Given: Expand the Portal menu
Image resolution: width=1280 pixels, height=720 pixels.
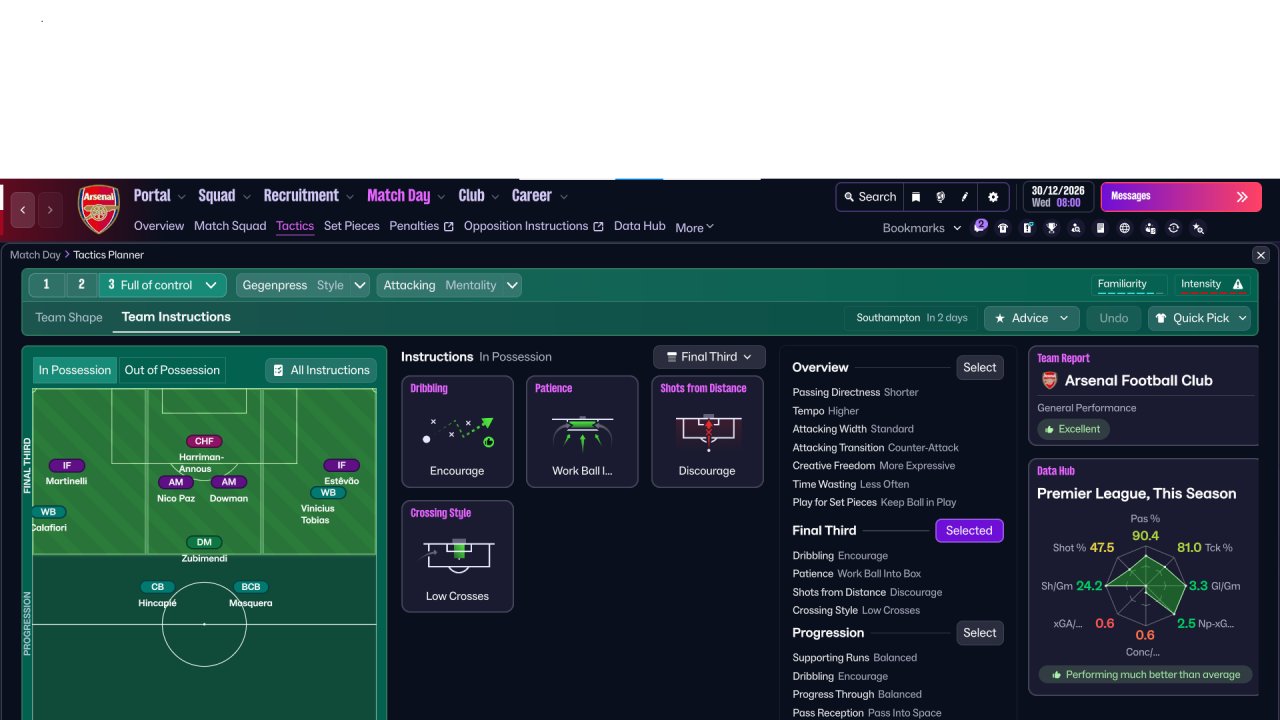Looking at the screenshot, I should pyautogui.click(x=160, y=196).
